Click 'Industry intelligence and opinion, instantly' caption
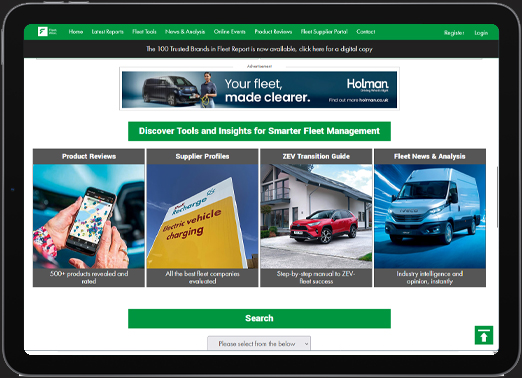The image size is (522, 378). tap(430, 277)
